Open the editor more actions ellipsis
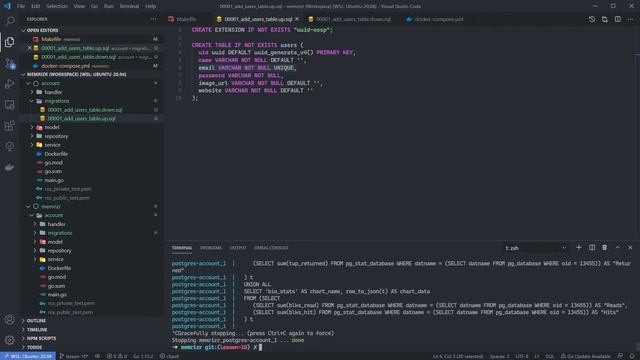The image size is (640, 360). pos(631,19)
